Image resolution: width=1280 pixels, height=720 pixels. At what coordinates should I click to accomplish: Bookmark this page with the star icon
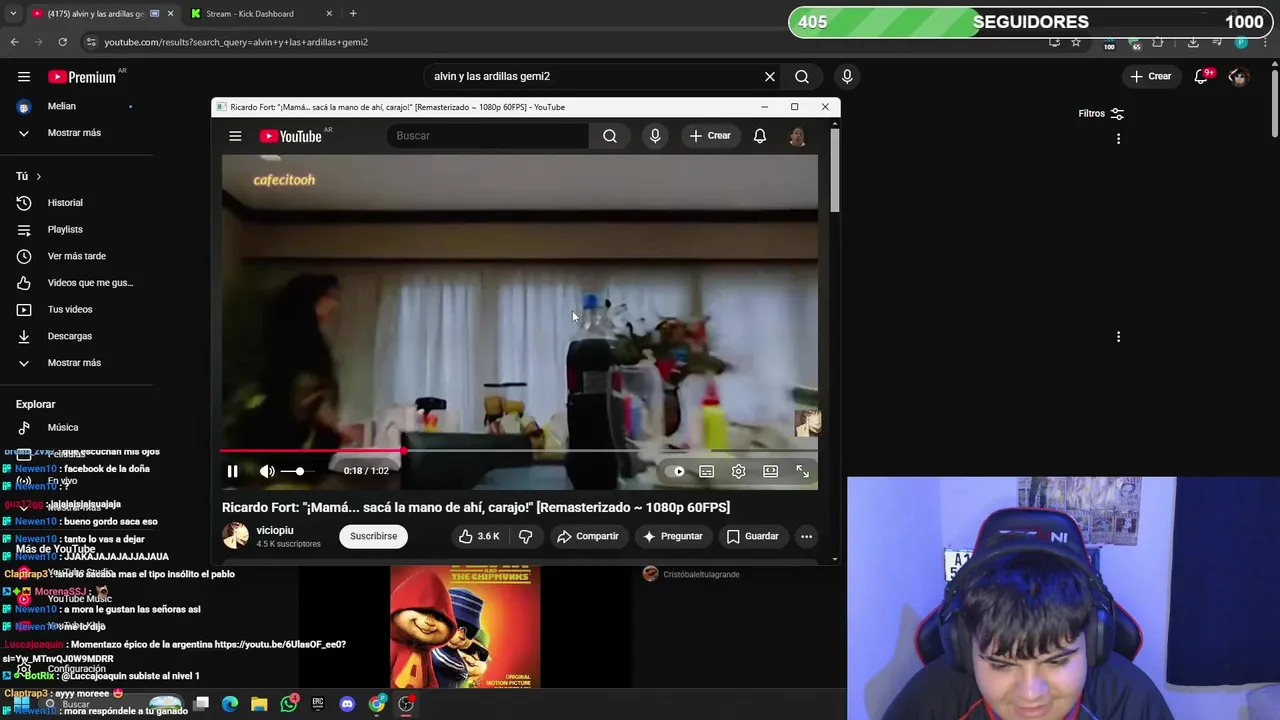click(x=1076, y=42)
